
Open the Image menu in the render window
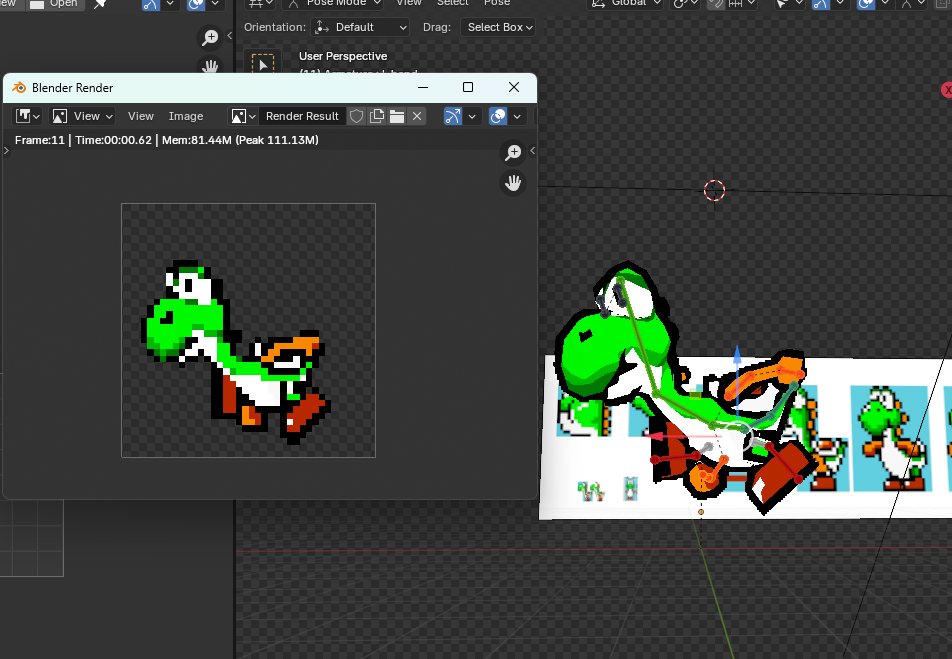coord(186,115)
